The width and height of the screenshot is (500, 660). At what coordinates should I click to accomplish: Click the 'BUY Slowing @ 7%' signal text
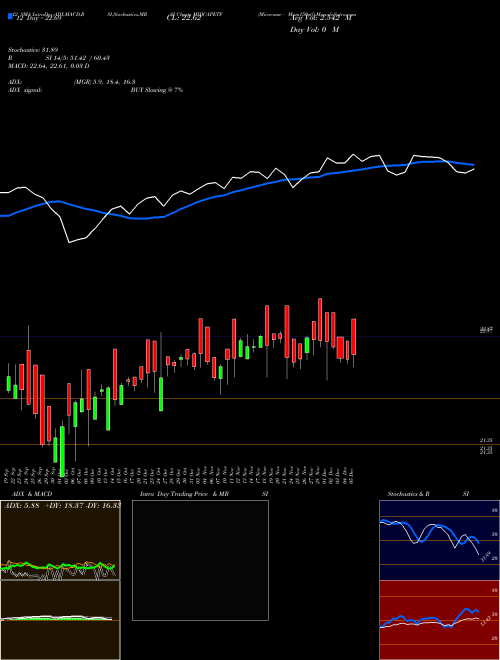pyautogui.click(x=157, y=90)
